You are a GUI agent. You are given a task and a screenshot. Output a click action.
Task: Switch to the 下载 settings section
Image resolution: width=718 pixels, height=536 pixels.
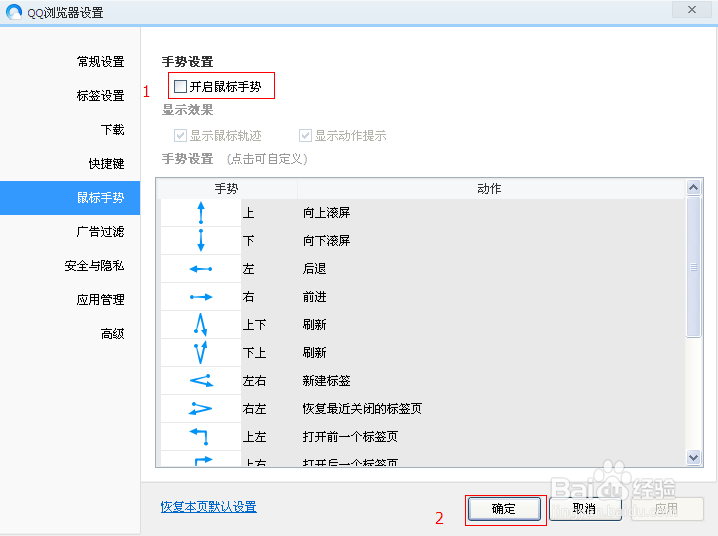coord(112,130)
